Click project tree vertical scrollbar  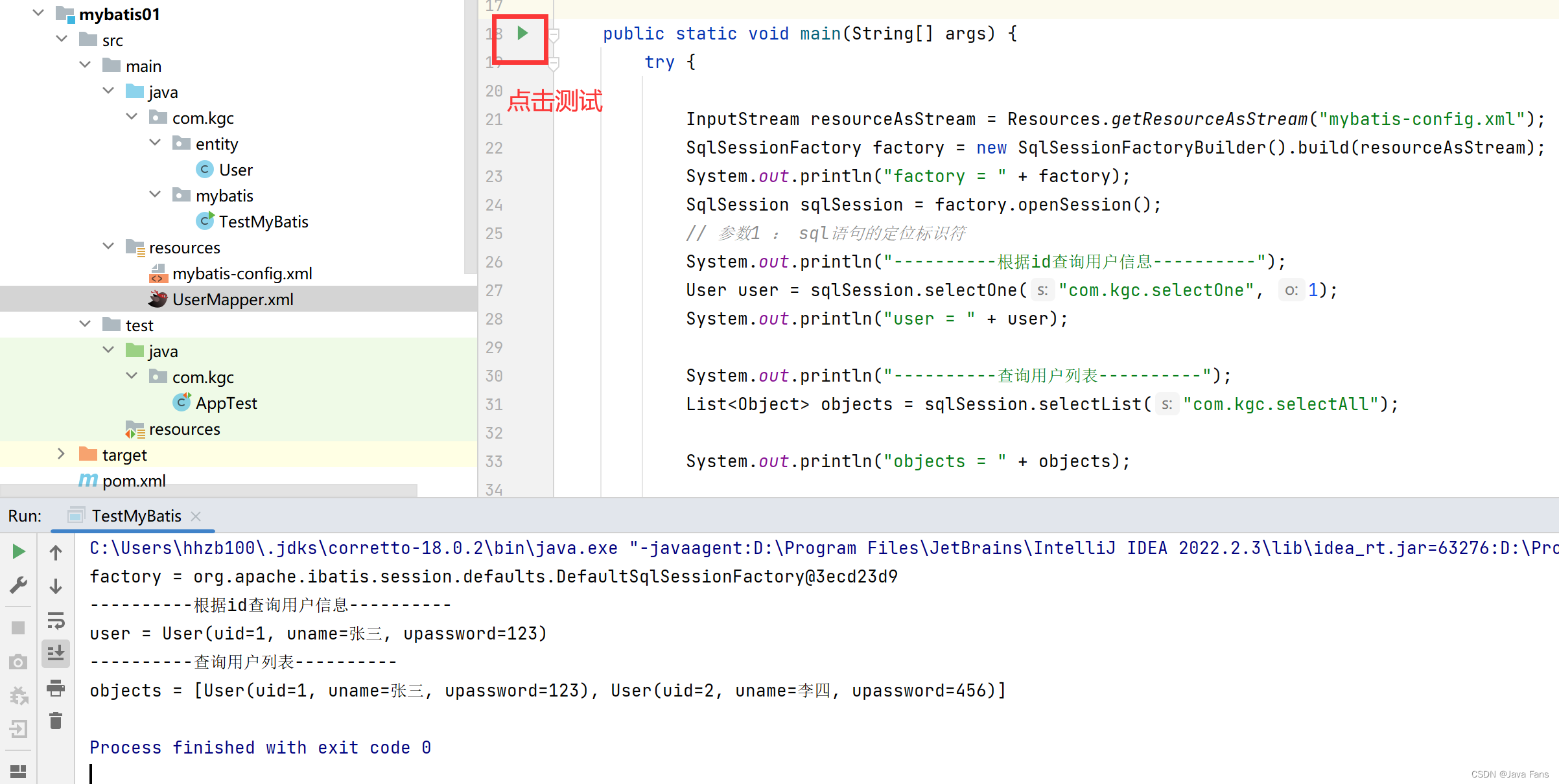coord(471,136)
